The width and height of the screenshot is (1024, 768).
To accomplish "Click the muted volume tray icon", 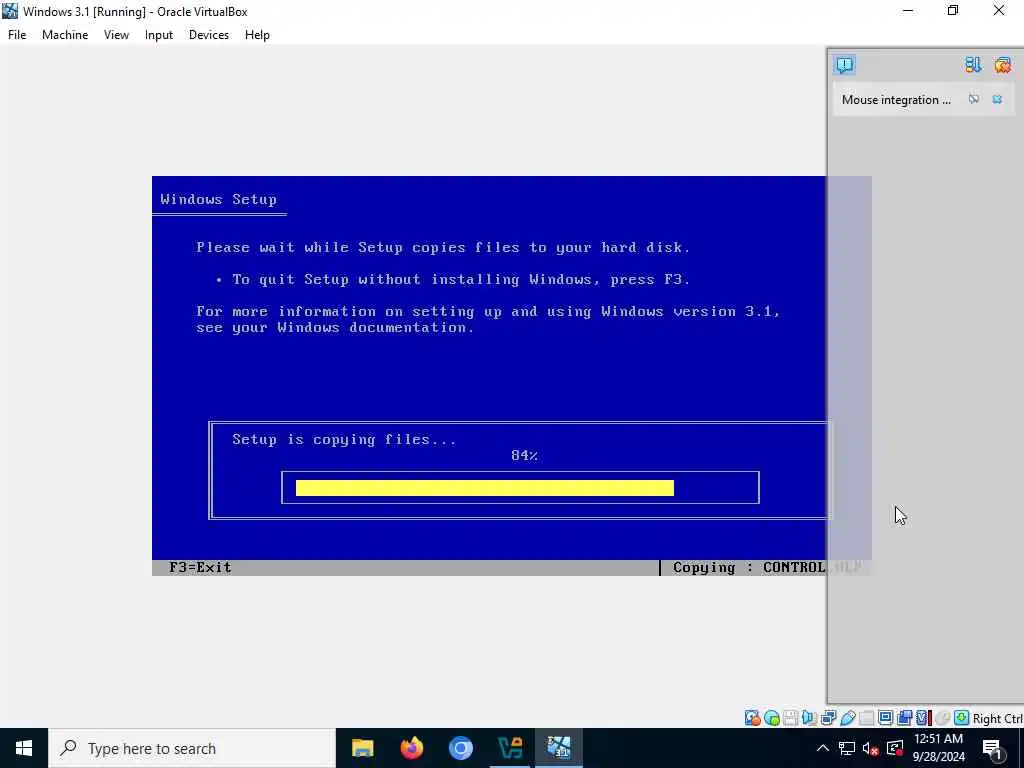I will pyautogui.click(x=870, y=748).
